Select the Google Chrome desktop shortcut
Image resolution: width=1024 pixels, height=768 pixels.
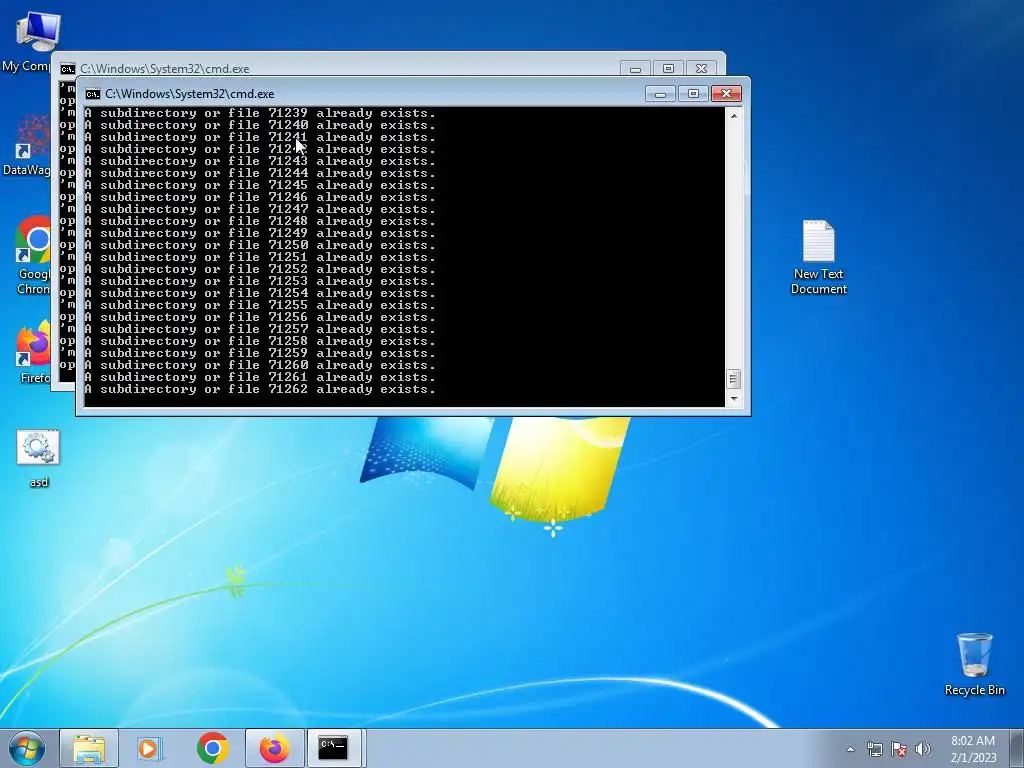(33, 255)
